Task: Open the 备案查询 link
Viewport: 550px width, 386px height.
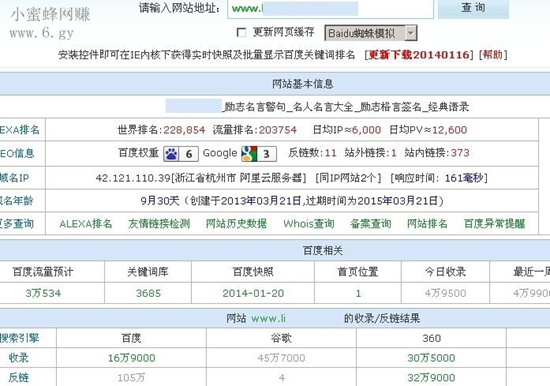Action: [x=370, y=224]
